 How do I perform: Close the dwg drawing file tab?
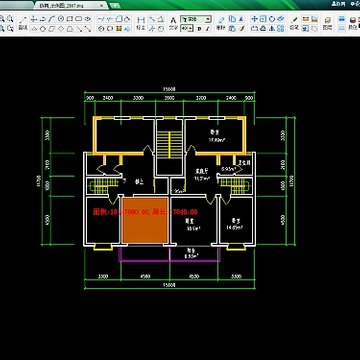[x=101, y=6]
